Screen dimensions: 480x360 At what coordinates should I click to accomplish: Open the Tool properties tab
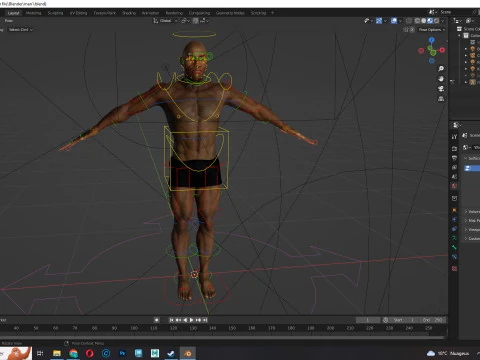(454, 137)
